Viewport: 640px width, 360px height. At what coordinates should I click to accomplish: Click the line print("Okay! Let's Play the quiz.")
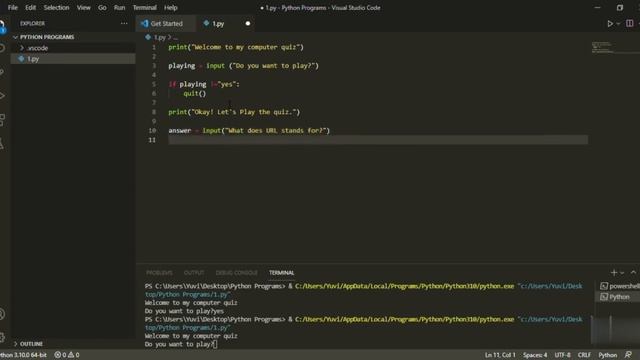[x=234, y=112]
